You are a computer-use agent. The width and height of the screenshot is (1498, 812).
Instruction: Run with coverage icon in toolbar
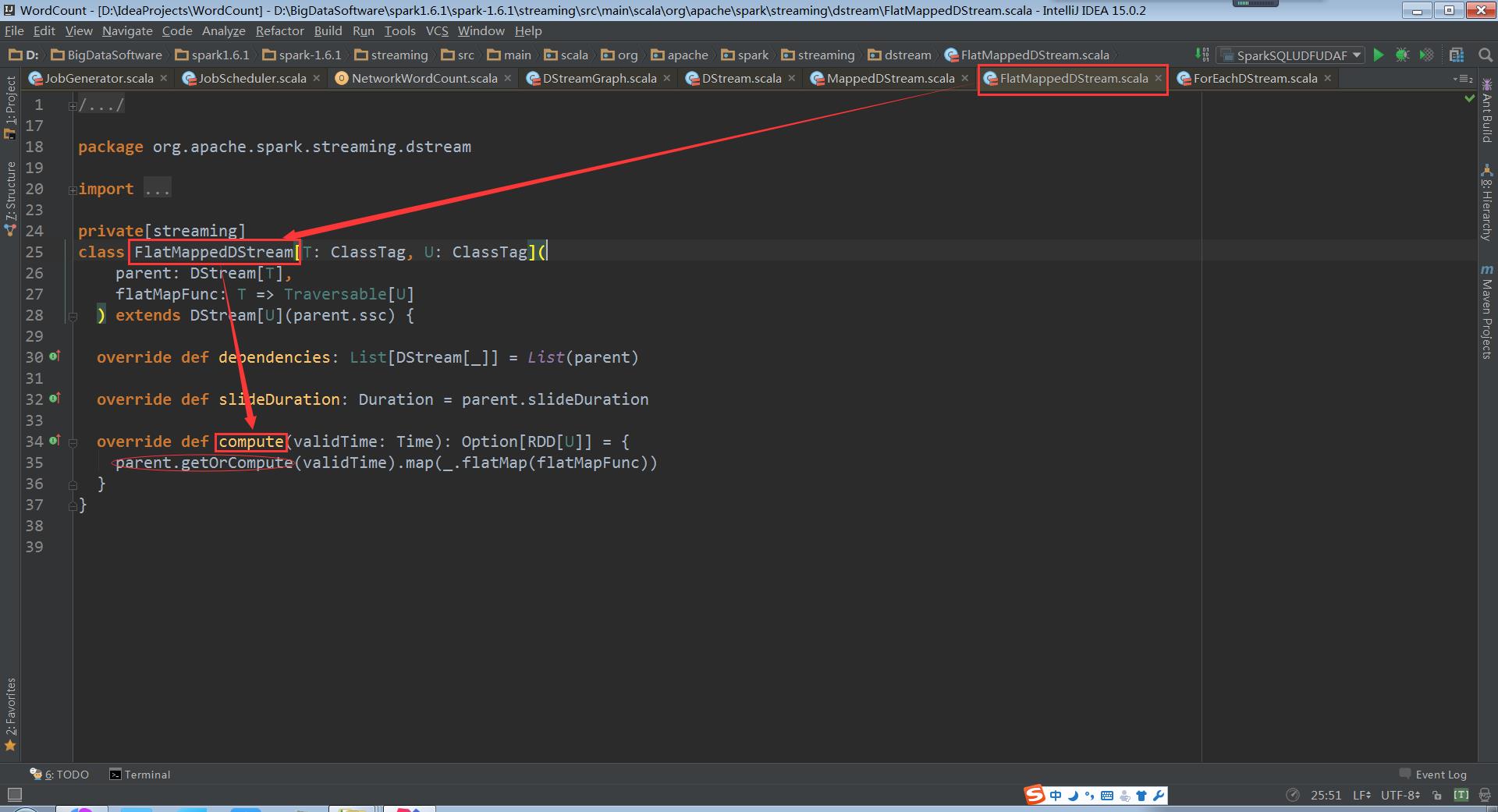point(1427,55)
